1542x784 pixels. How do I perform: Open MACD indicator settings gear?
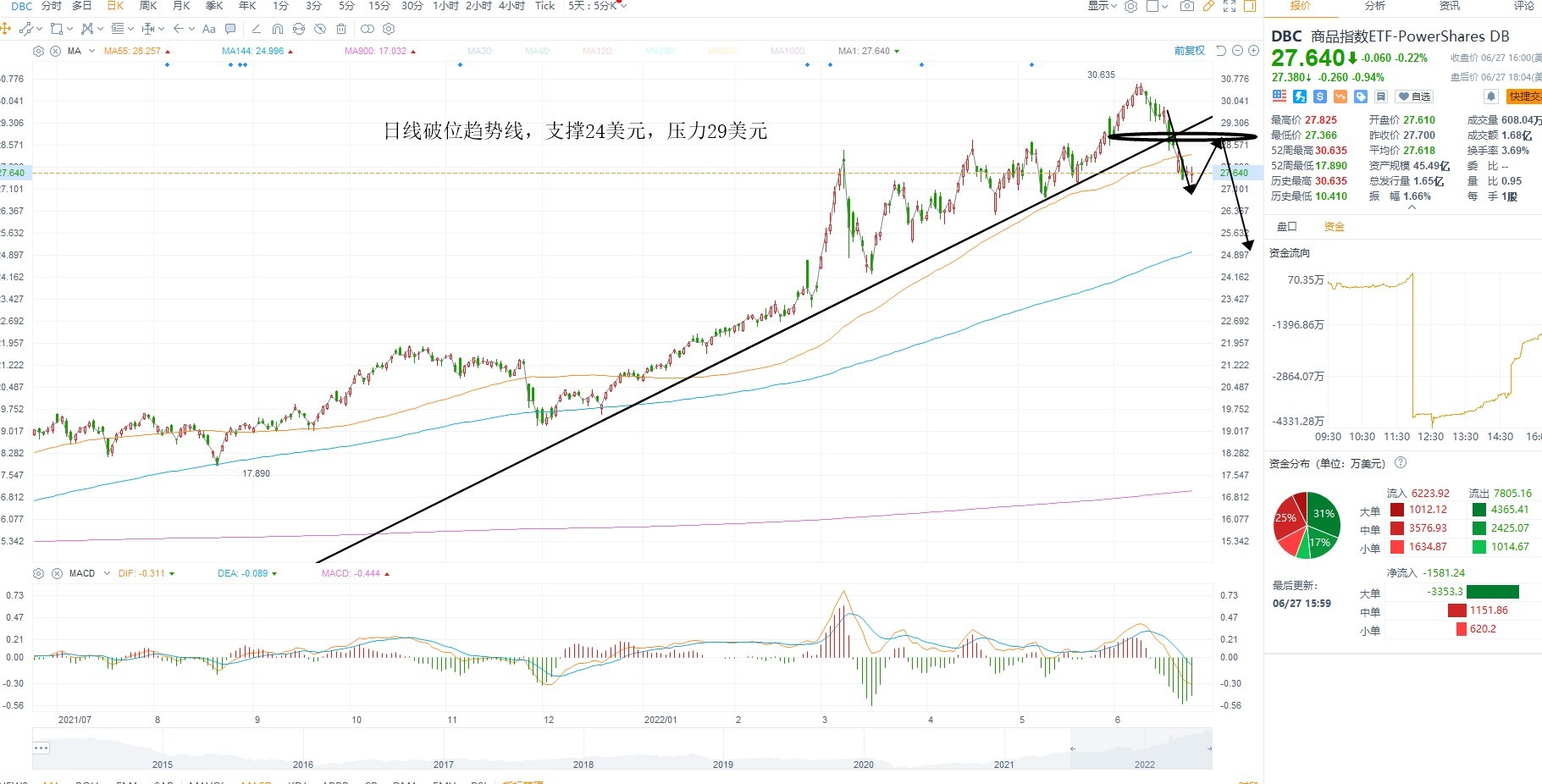pyautogui.click(x=38, y=573)
